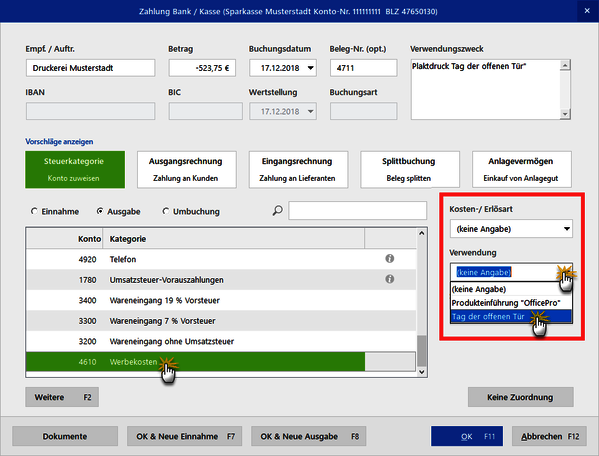Click Verwendungszweck scroll up arrow
Viewport: 599px width, 456px height.
tap(565, 65)
